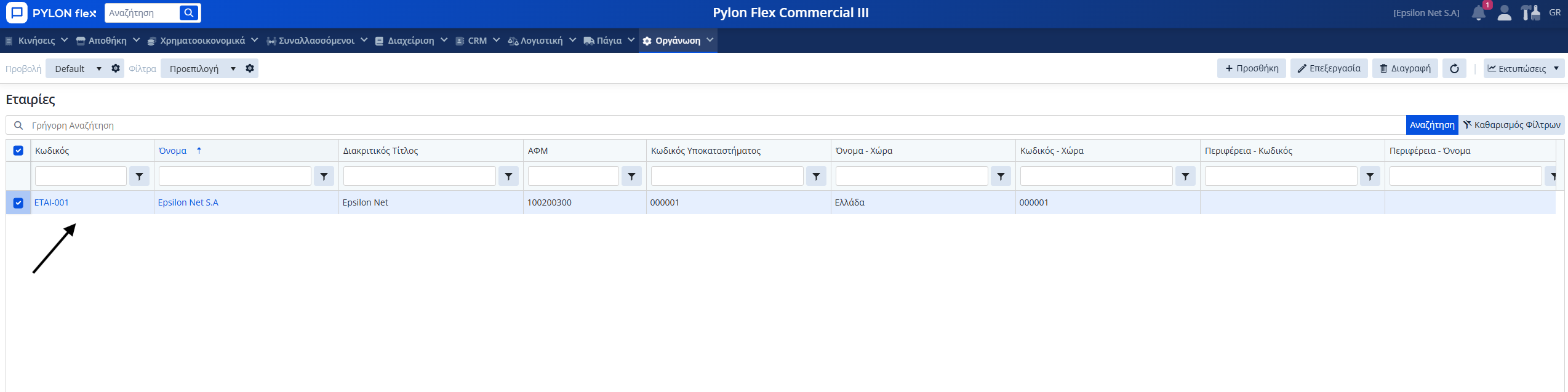The width and height of the screenshot is (1568, 392).
Task: Expand the Πάγια menu
Action: [x=609, y=41]
